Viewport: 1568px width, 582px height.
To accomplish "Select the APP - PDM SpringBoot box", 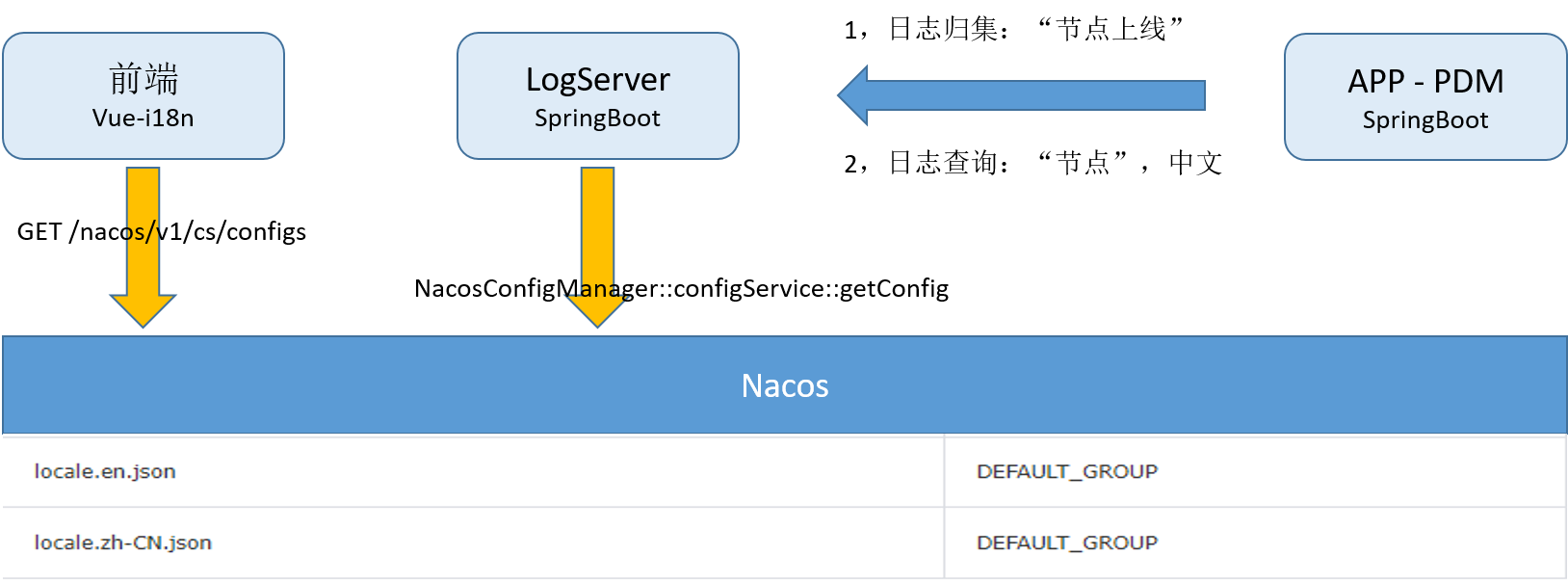I will click(1425, 96).
